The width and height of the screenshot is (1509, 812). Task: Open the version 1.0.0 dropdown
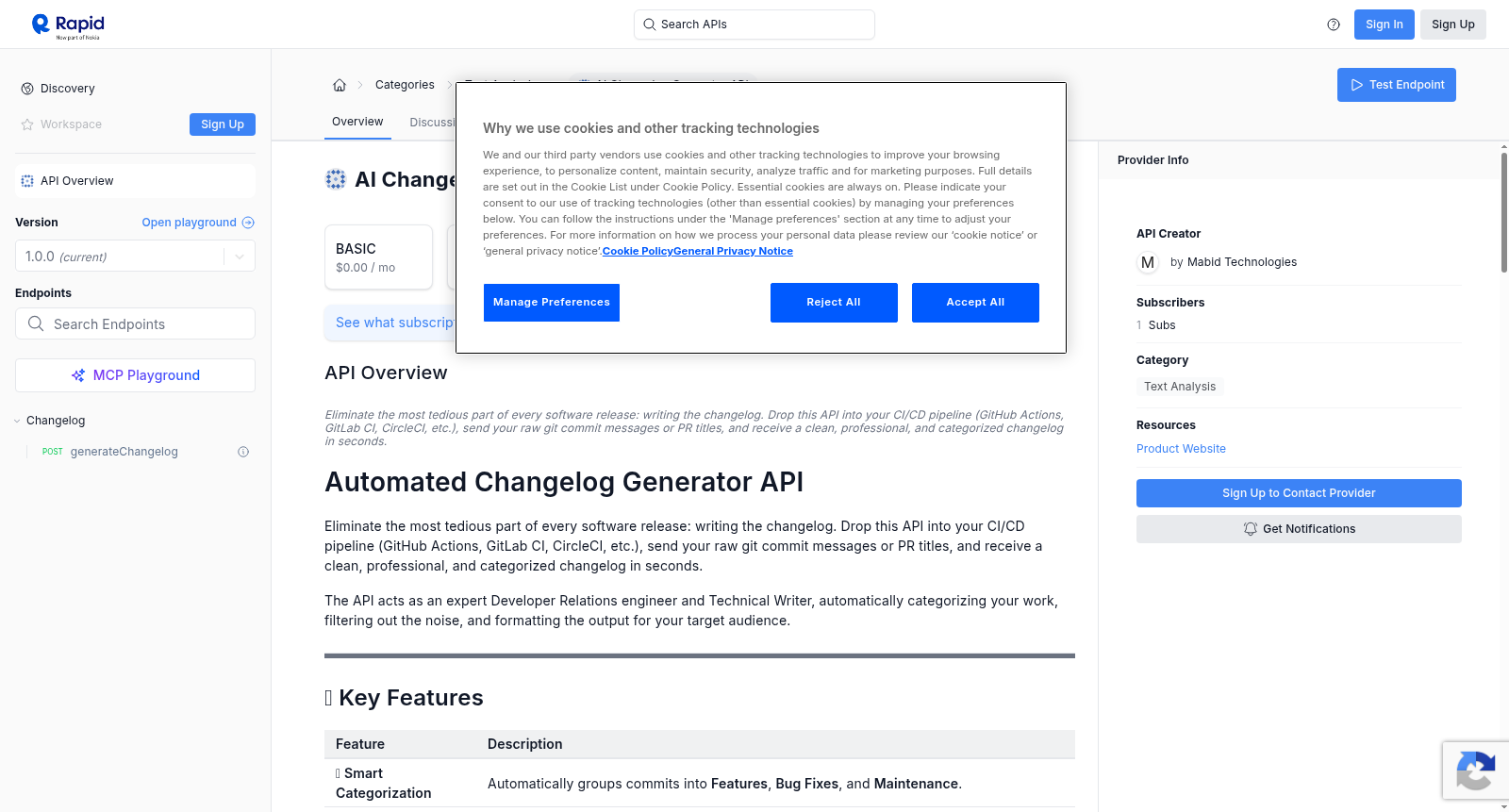coord(135,257)
